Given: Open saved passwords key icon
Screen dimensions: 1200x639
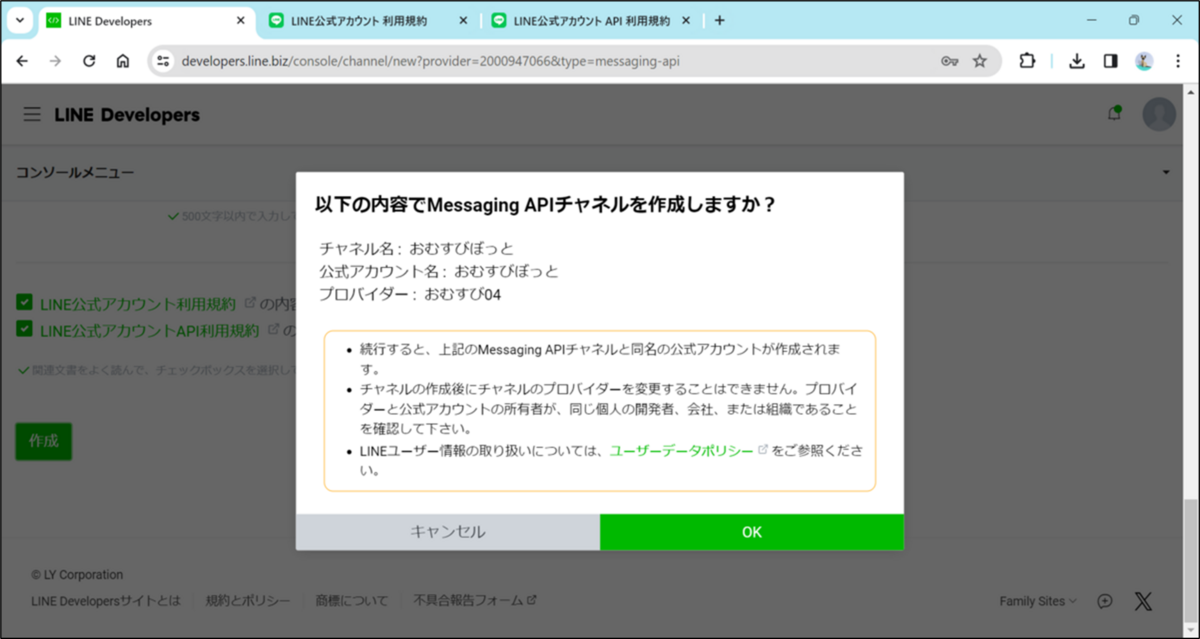Looking at the screenshot, I should click(x=950, y=61).
